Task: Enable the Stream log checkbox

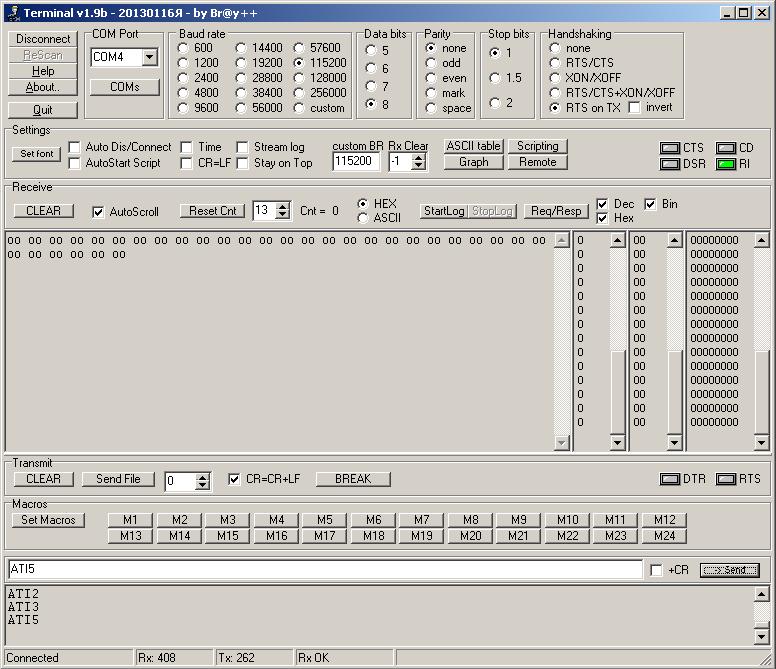Action: [243, 147]
